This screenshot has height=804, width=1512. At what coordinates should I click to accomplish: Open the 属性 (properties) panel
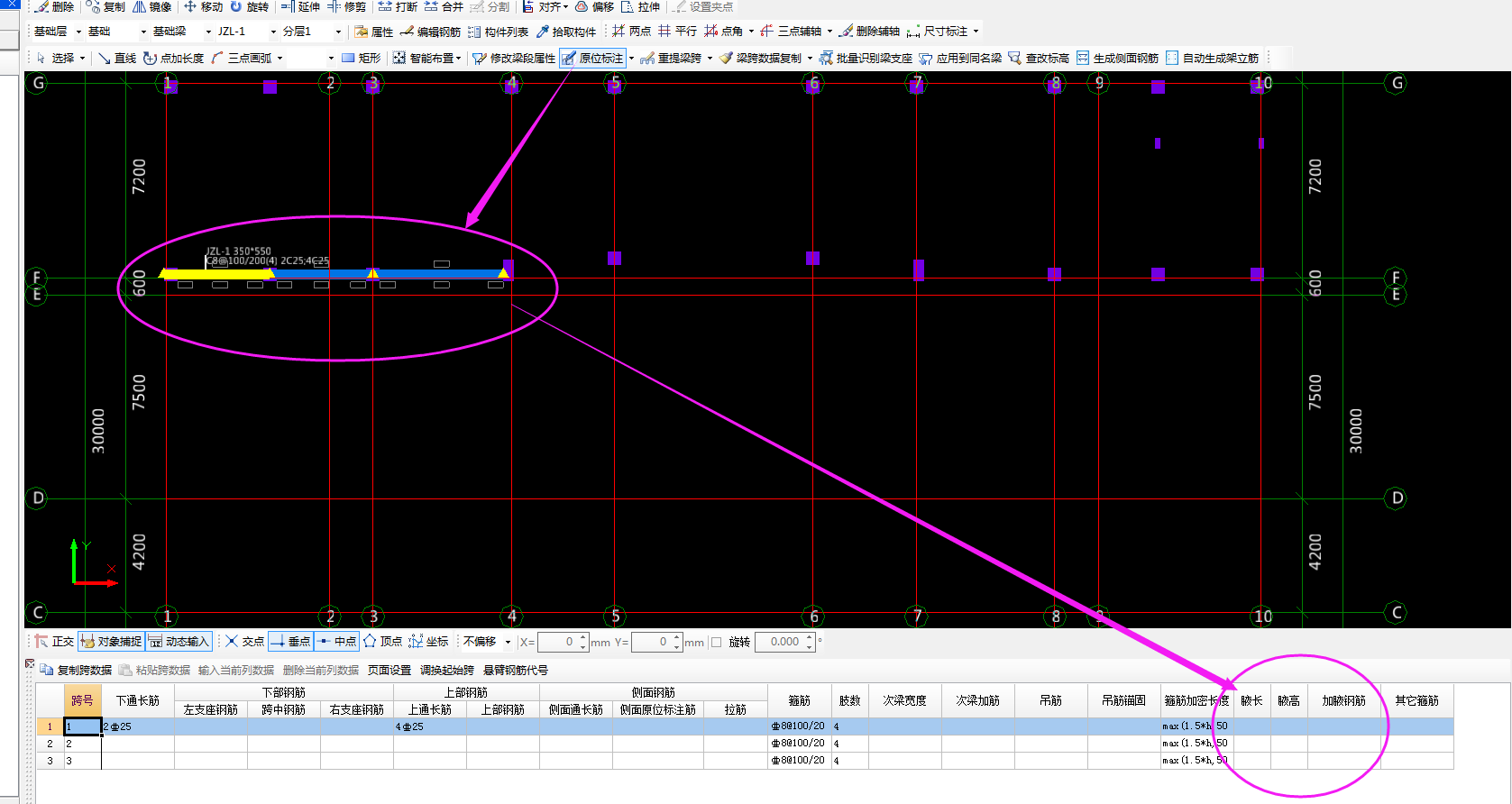point(374,32)
